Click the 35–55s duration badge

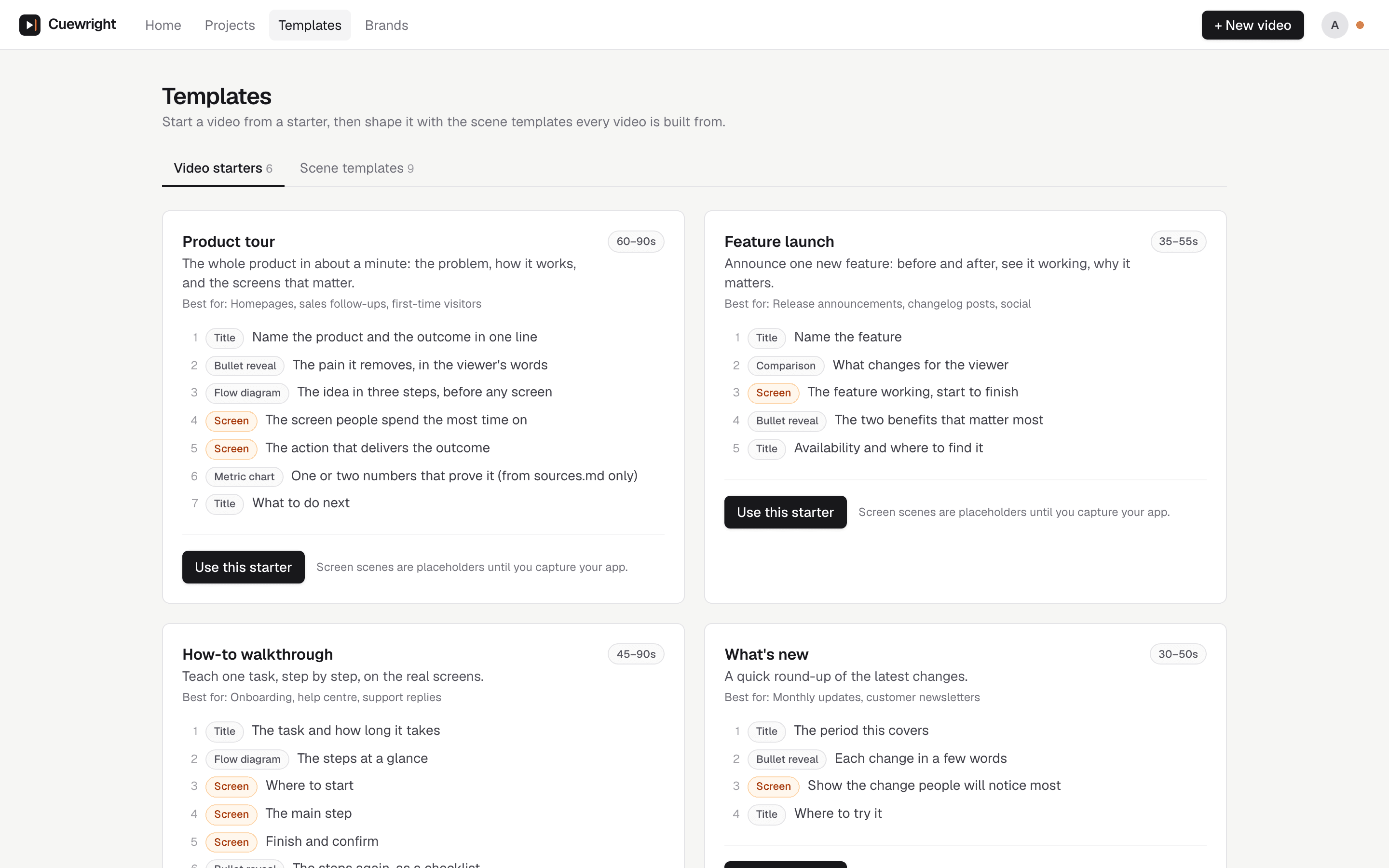(1178, 242)
